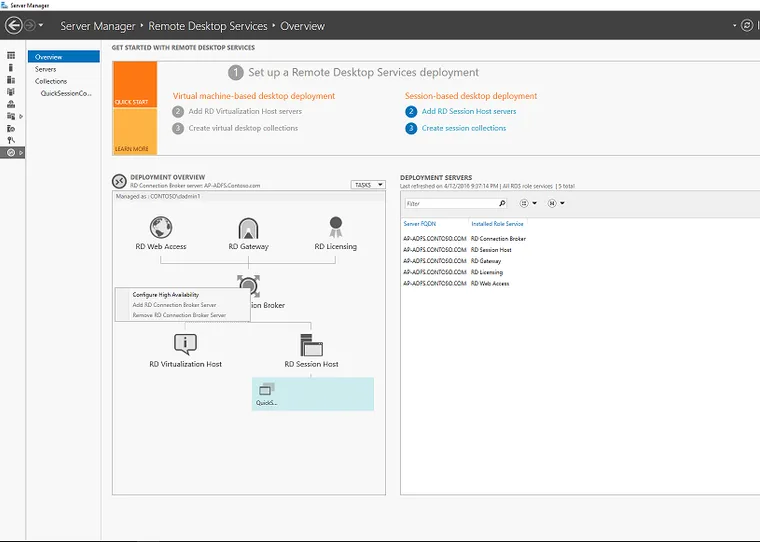Select the RD Session Host server row
760x542 pixels.
(x=457, y=250)
